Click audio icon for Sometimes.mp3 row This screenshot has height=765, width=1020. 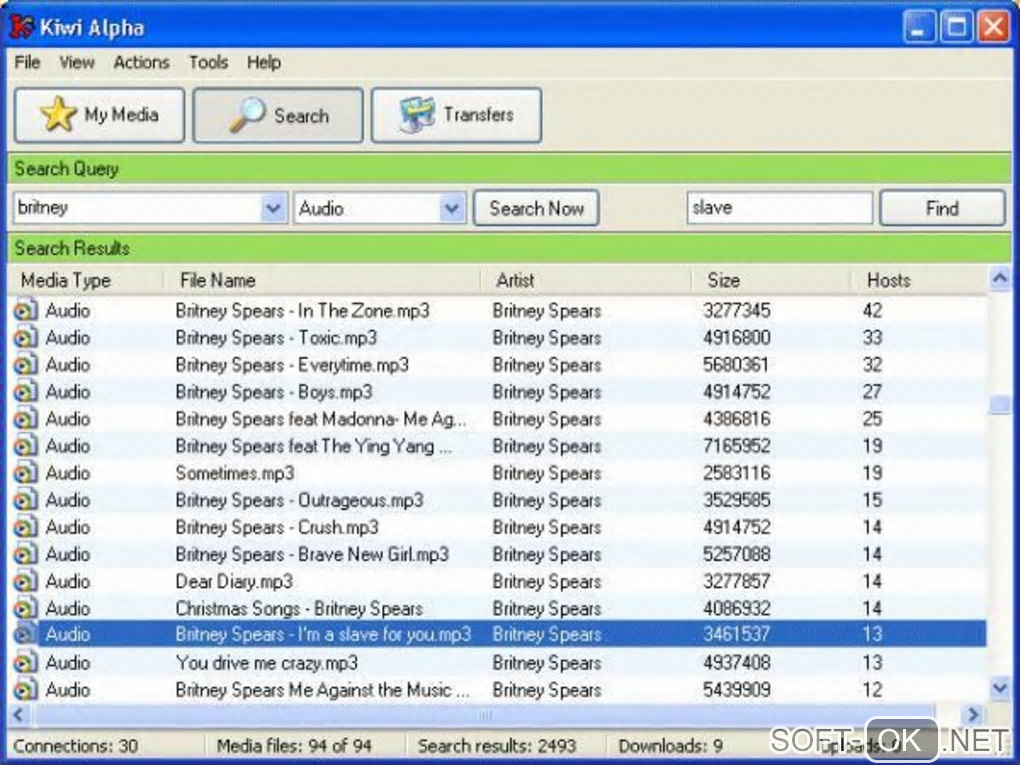point(25,473)
